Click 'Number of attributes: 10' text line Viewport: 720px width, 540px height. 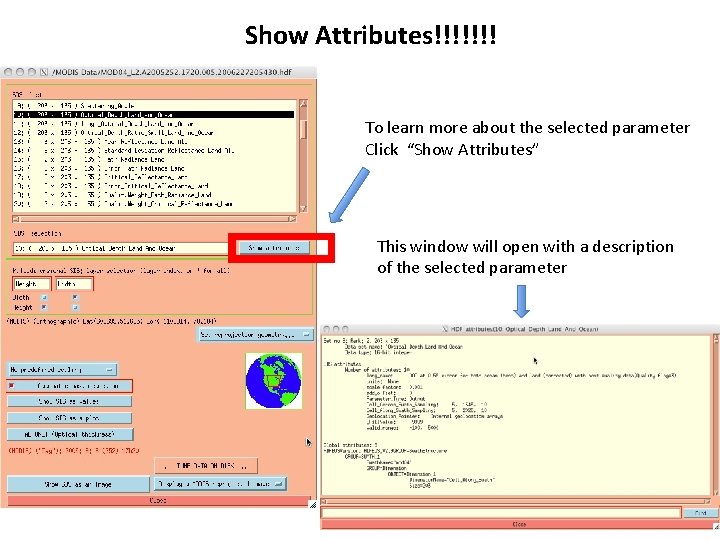pos(377,370)
